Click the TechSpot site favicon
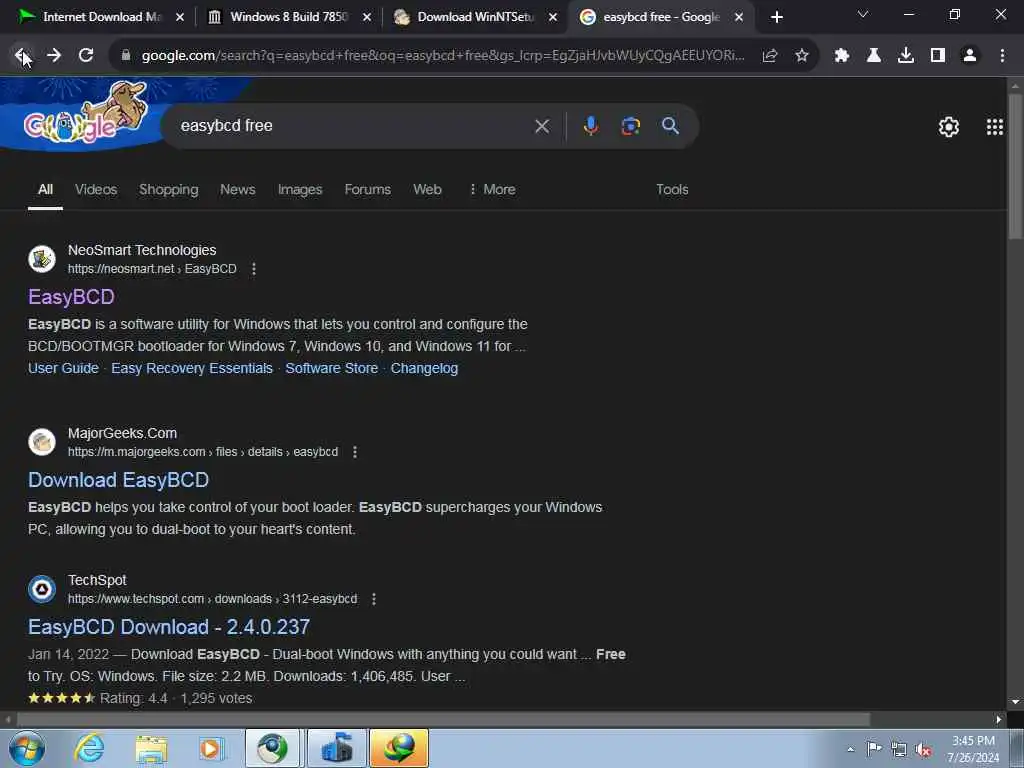The height and width of the screenshot is (768, 1024). pyautogui.click(x=42, y=589)
